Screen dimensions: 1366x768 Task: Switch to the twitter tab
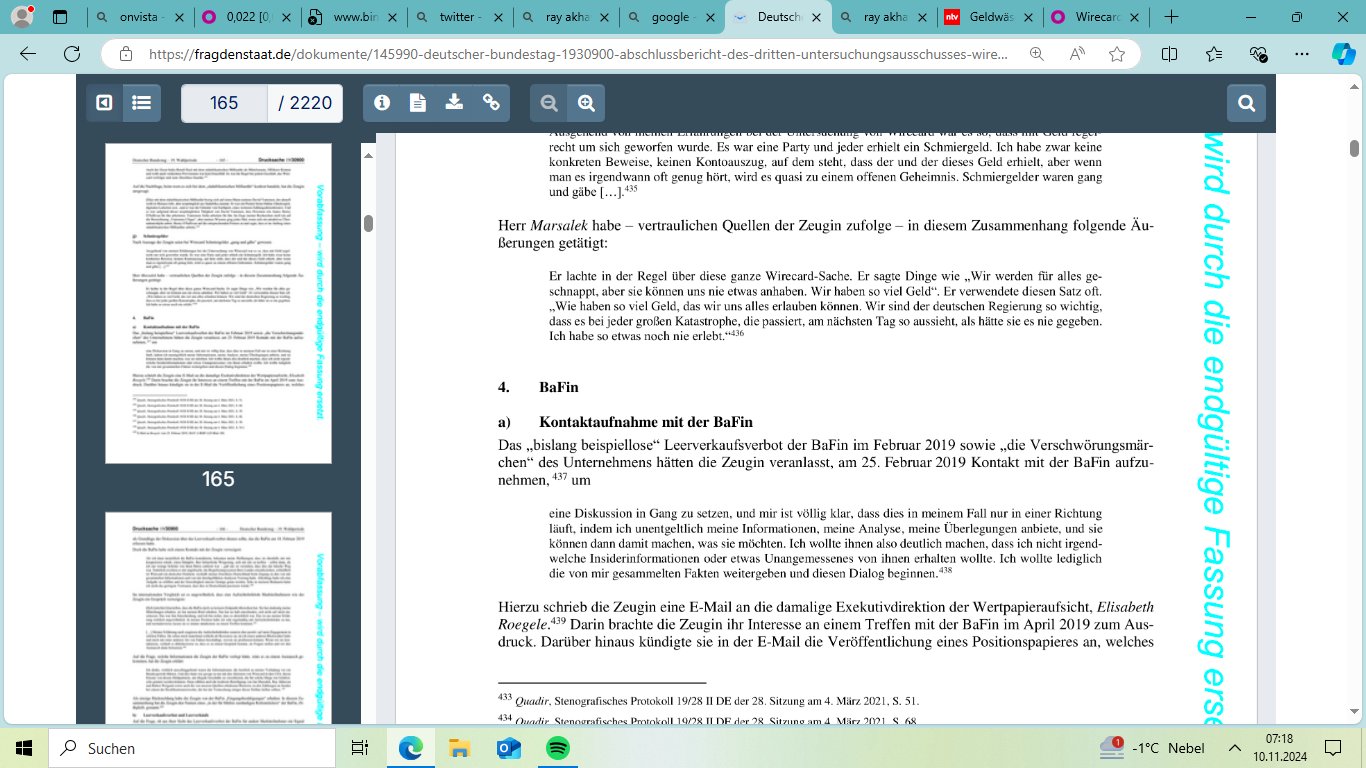pos(459,17)
